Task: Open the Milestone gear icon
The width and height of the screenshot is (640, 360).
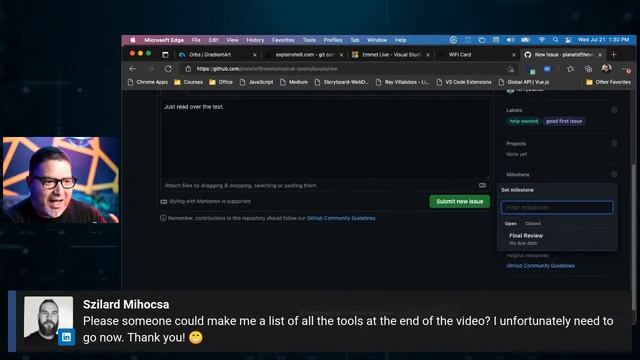Action: 614,175
